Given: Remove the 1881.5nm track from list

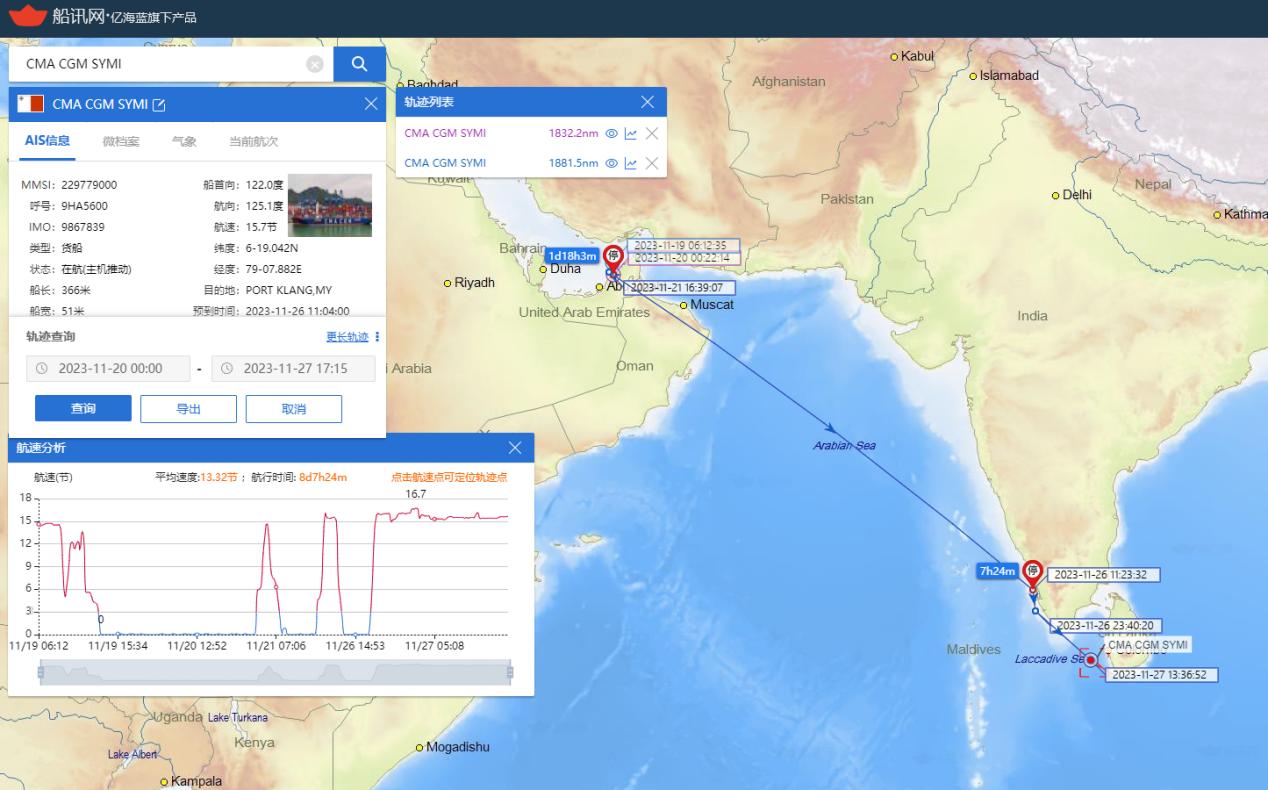Looking at the screenshot, I should [652, 163].
